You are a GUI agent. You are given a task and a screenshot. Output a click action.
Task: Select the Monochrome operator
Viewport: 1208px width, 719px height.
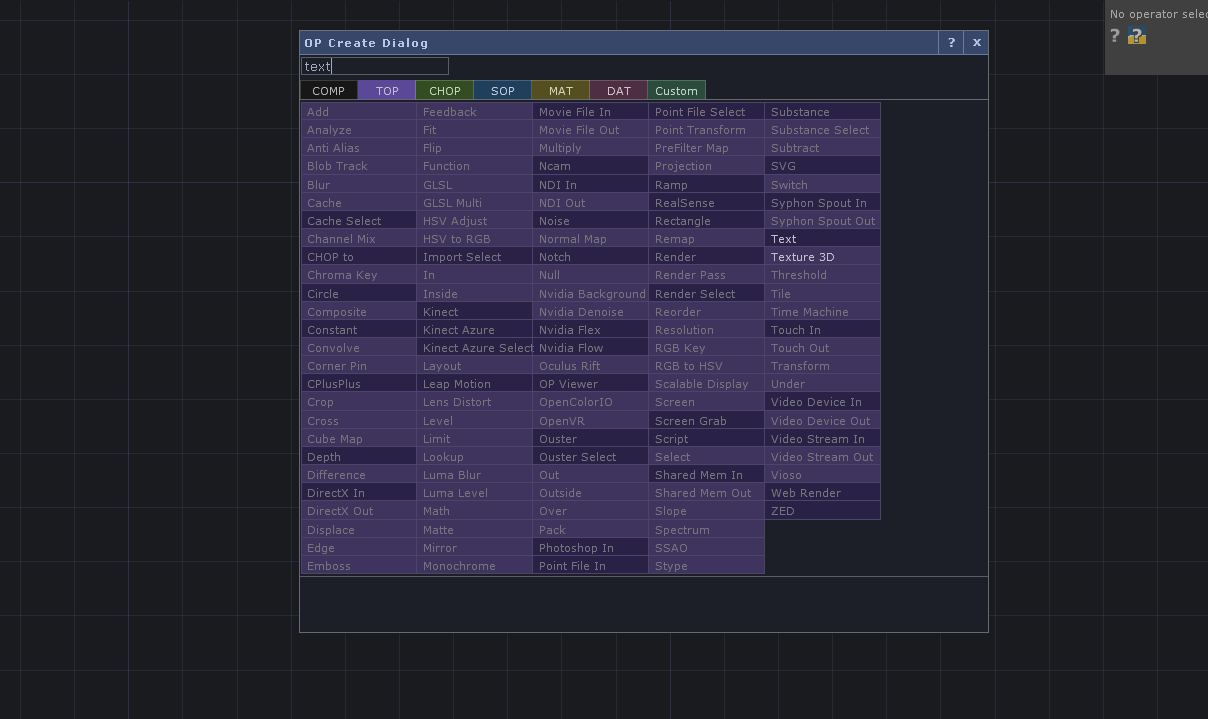click(475, 566)
